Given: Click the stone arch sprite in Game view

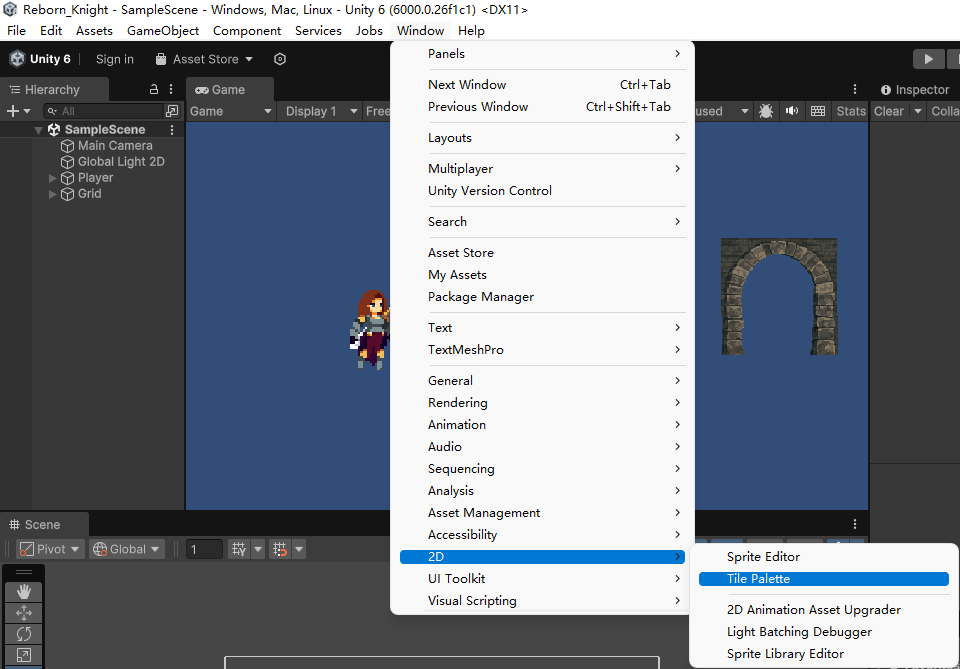Looking at the screenshot, I should [x=779, y=297].
